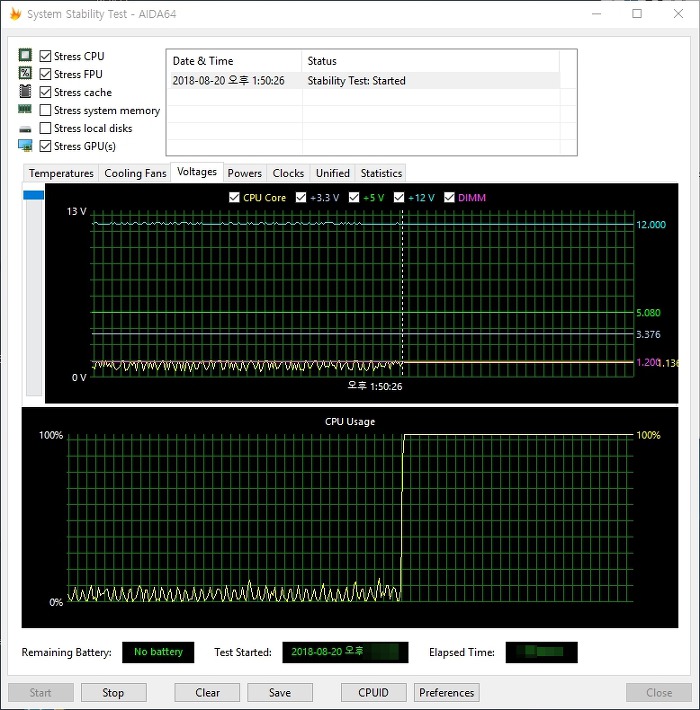Select the Stability Test: Started log row
Viewport: 700px width, 710px height.
point(364,81)
